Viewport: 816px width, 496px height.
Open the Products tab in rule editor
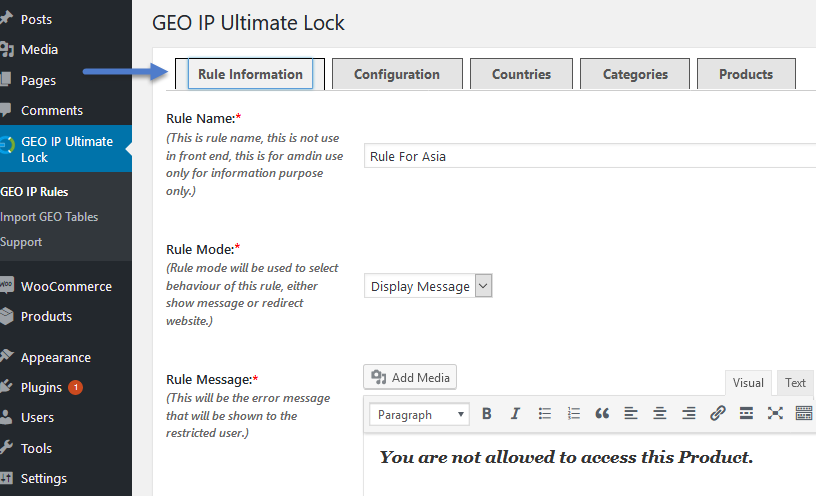coord(746,74)
